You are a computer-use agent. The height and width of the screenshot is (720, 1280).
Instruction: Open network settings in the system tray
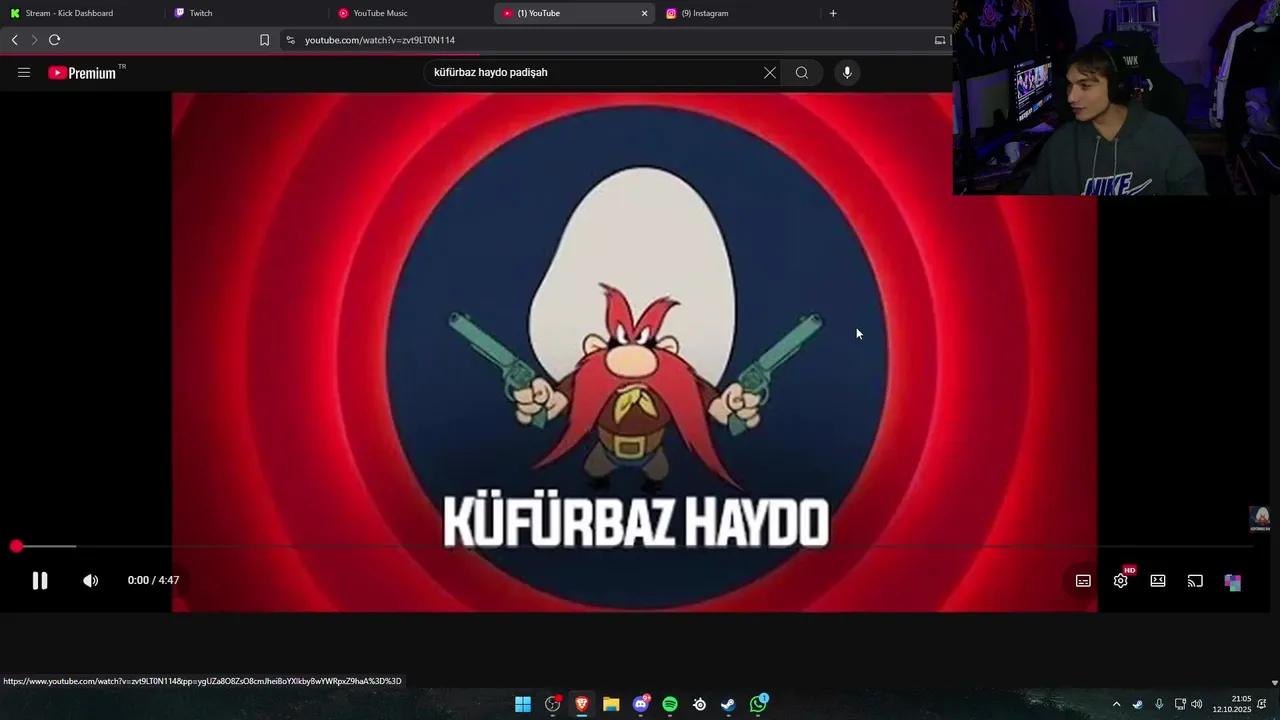pos(1180,704)
